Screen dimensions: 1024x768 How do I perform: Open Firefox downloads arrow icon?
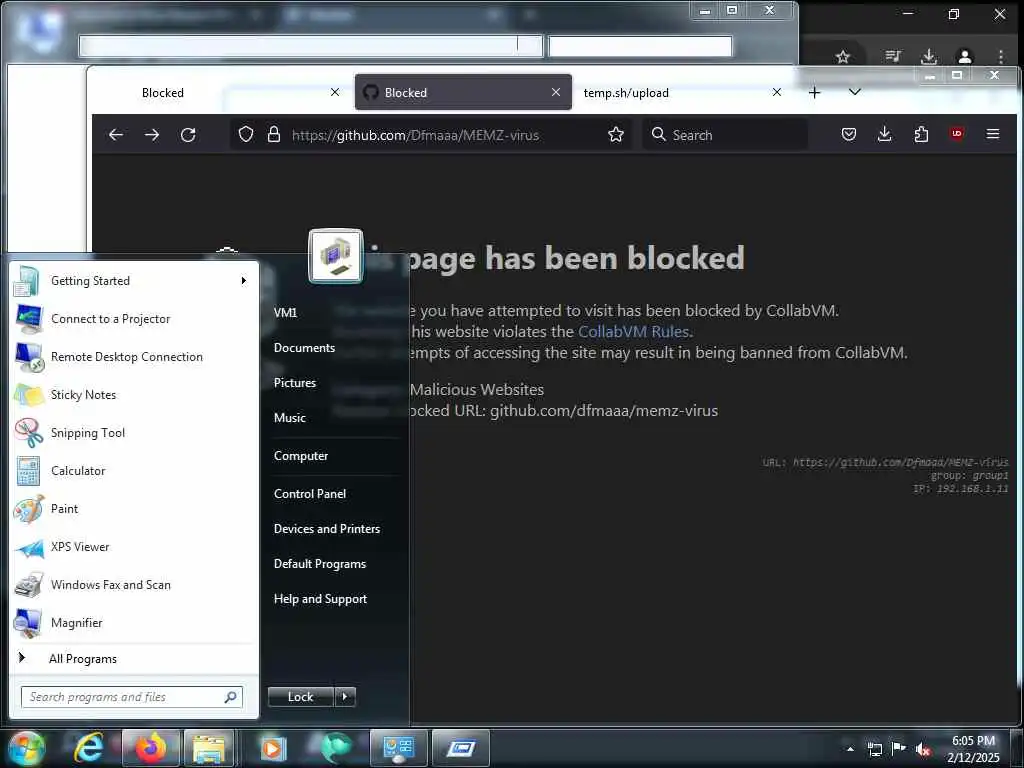pyautogui.click(x=884, y=135)
